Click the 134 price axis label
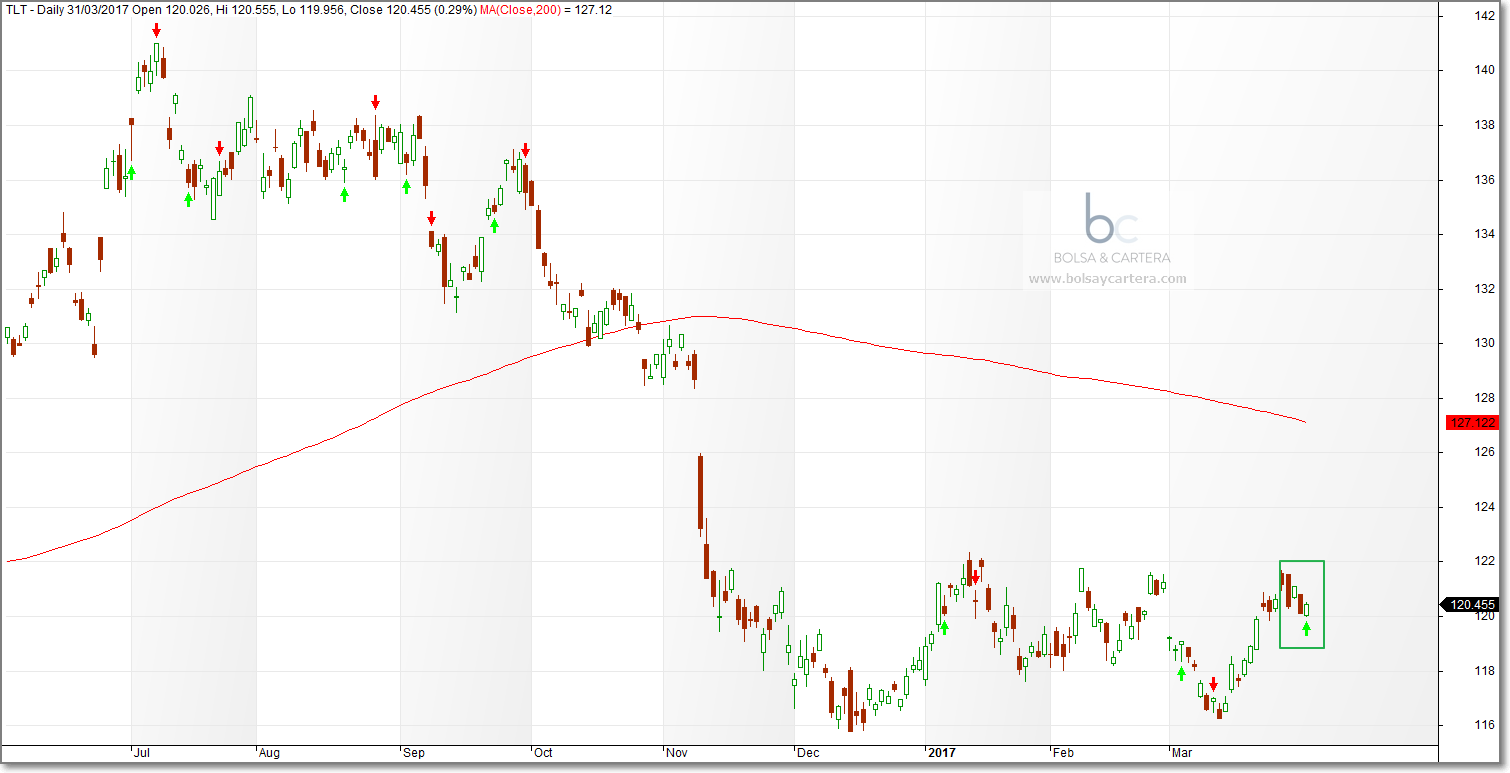 pyautogui.click(x=1484, y=235)
